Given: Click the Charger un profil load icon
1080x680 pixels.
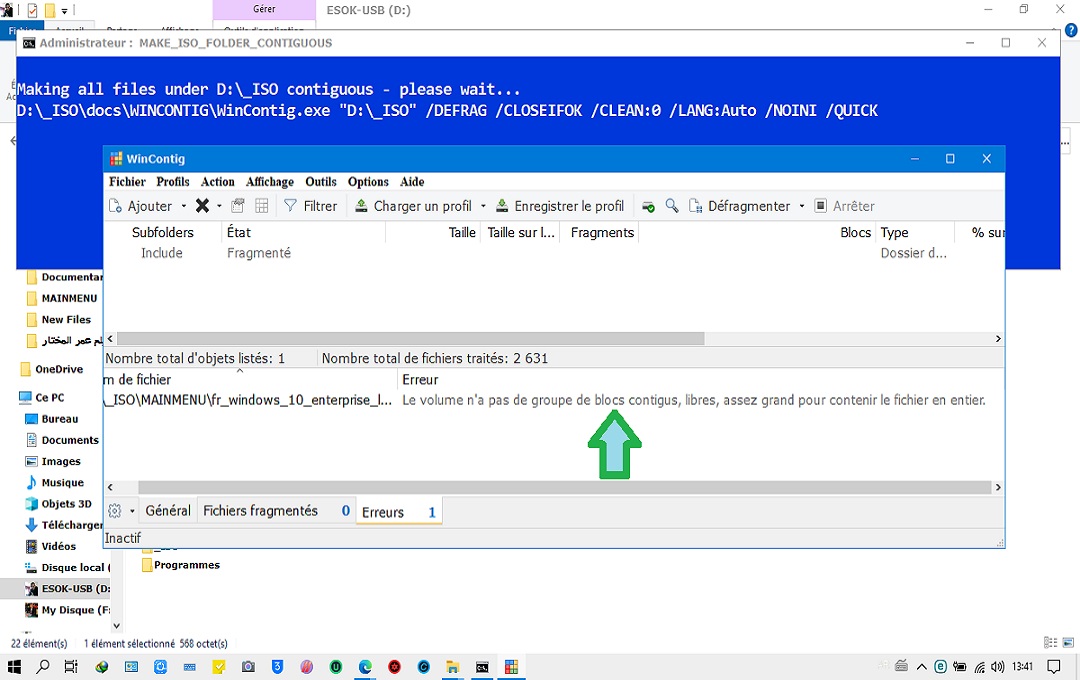Looking at the screenshot, I should click(x=361, y=206).
